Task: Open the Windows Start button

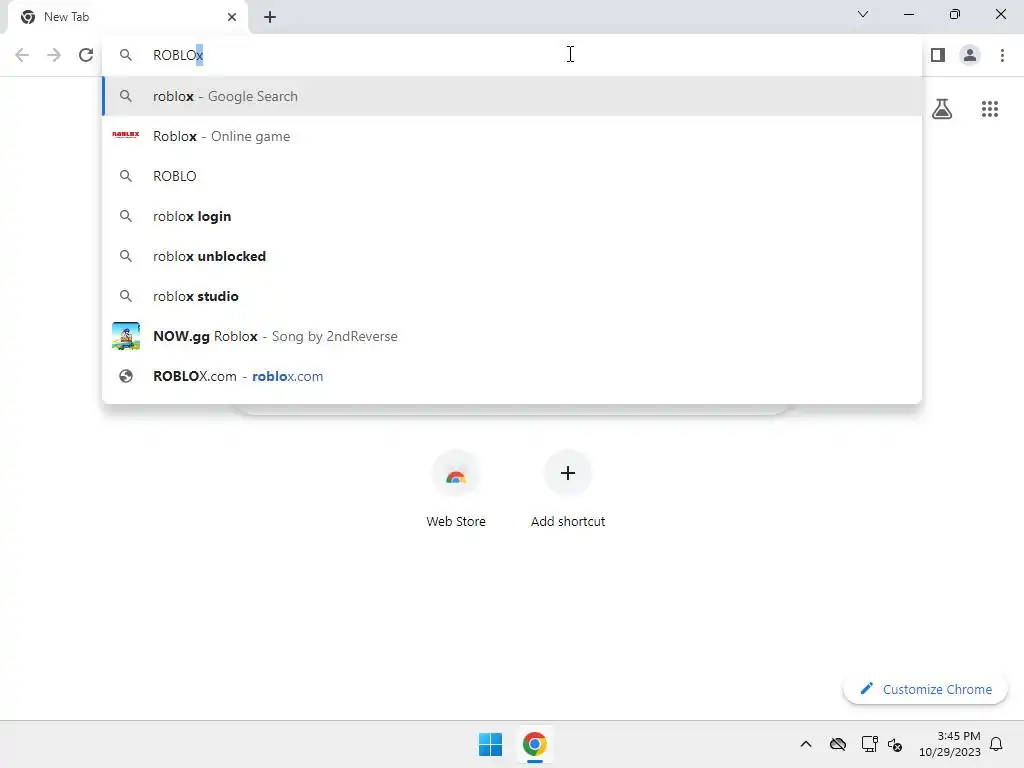Action: 490,744
